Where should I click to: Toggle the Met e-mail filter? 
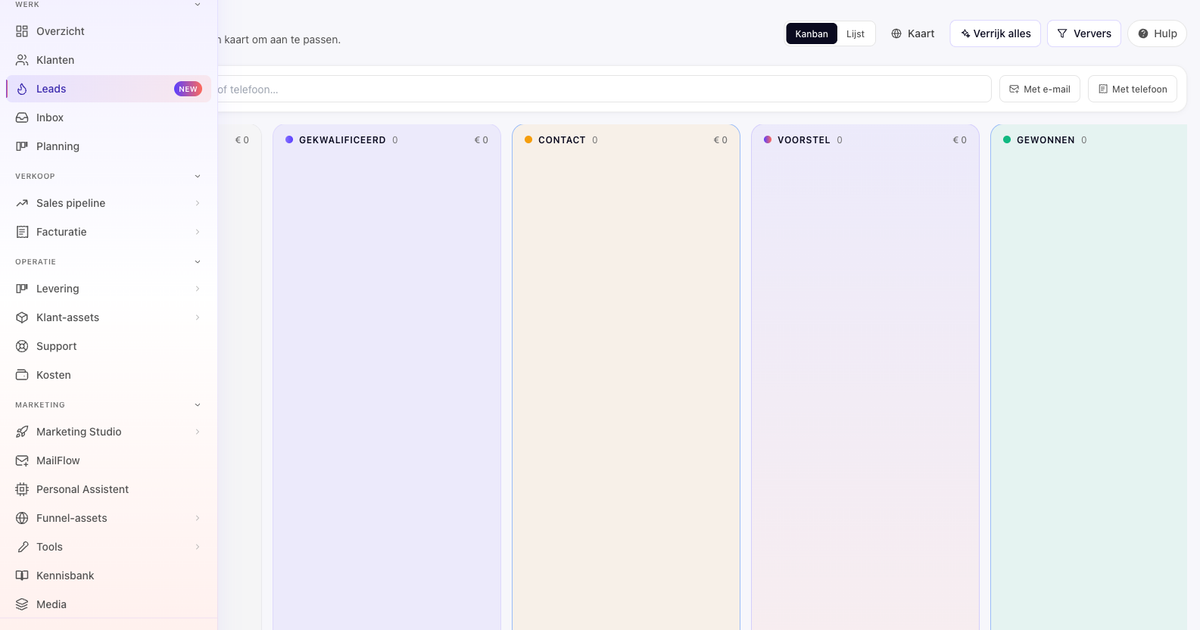(1040, 89)
